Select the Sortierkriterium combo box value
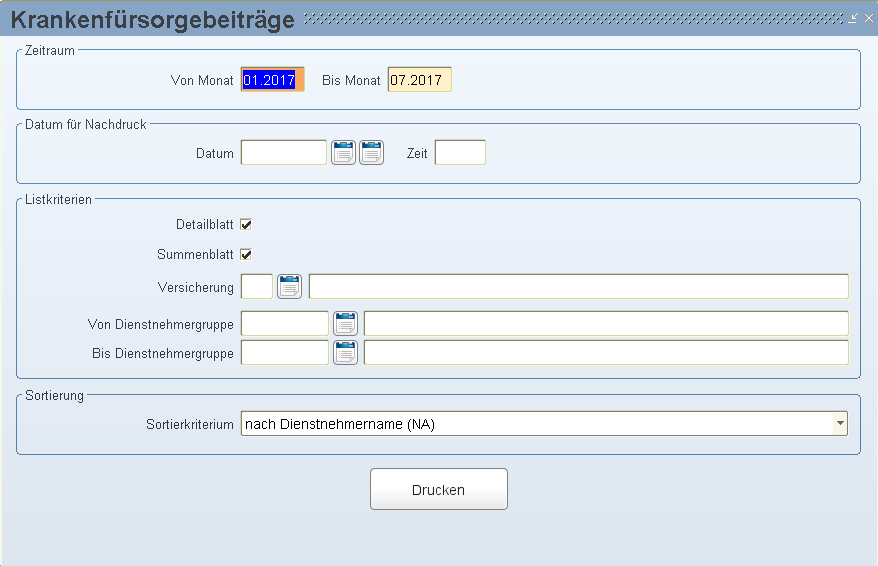 tap(544, 423)
